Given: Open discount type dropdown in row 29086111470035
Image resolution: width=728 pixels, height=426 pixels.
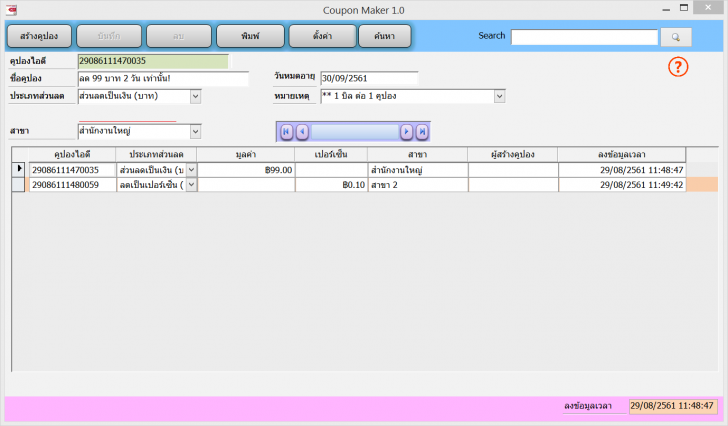Looking at the screenshot, I should pyautogui.click(x=191, y=170).
